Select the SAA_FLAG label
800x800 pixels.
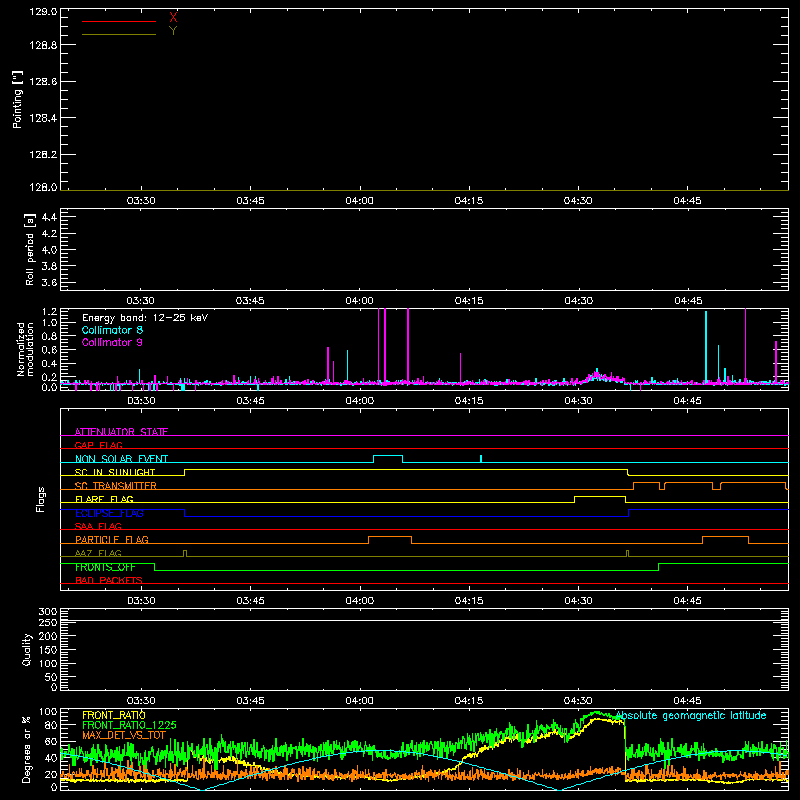click(x=98, y=526)
